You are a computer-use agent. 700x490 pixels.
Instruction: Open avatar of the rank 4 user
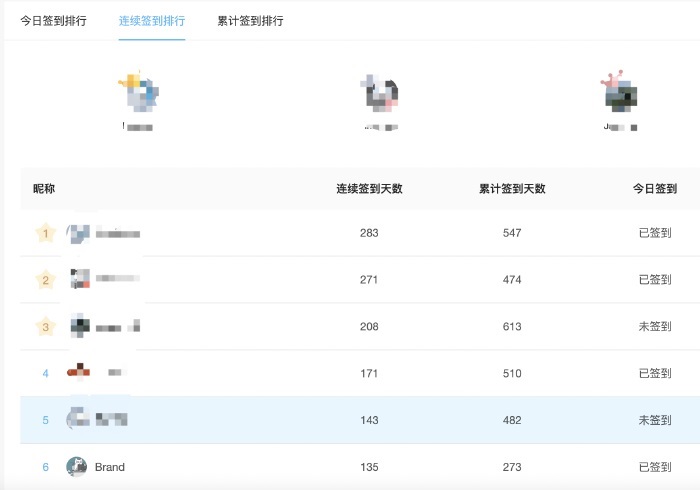pos(79,372)
